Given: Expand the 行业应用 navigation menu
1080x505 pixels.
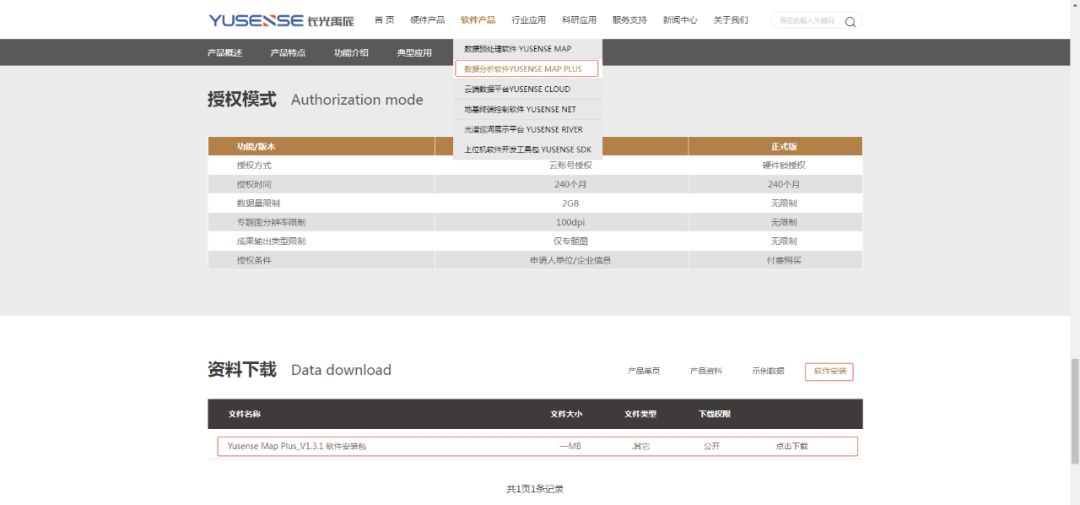Looking at the screenshot, I should (529, 20).
